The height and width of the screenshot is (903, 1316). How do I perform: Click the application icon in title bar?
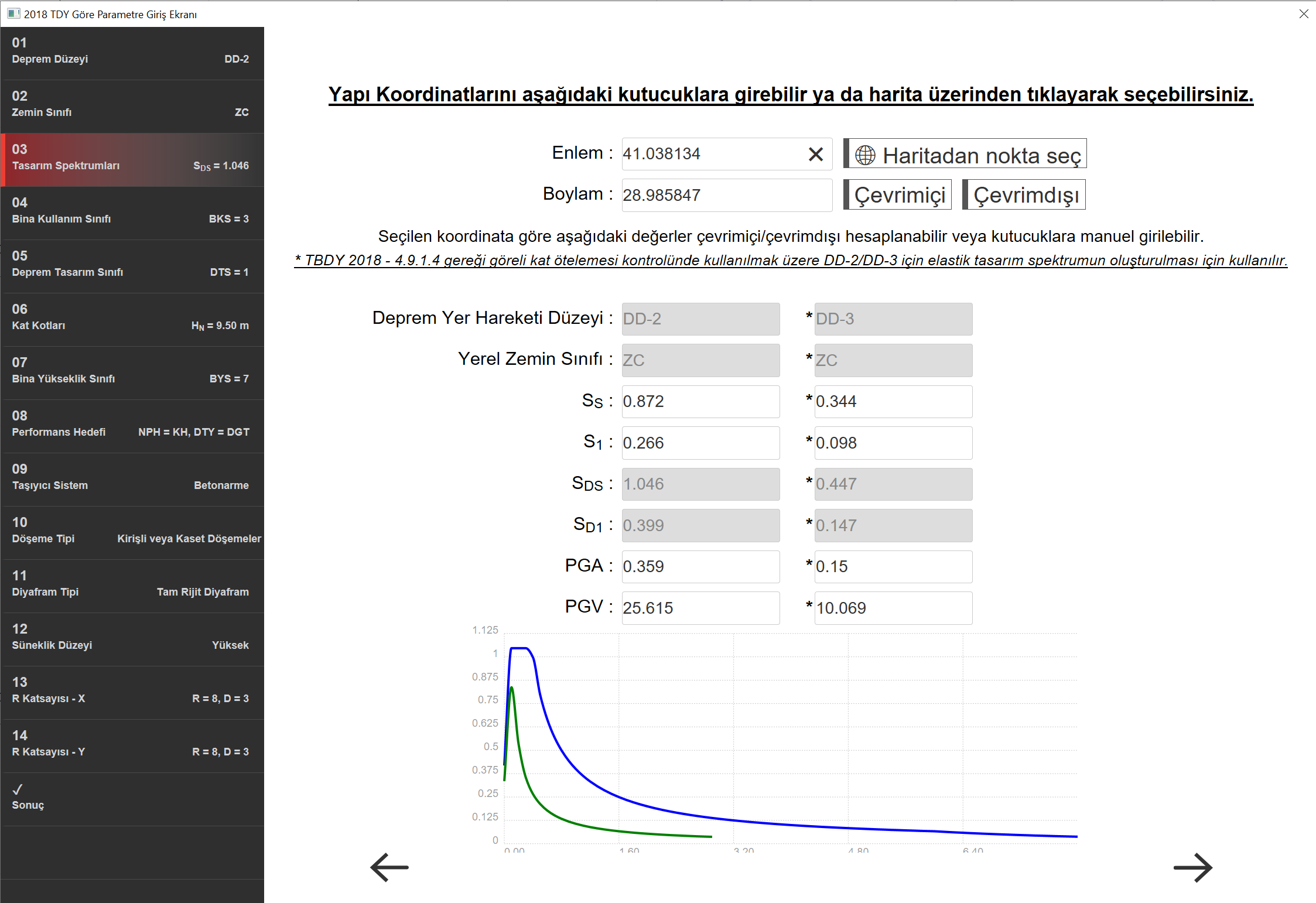[13, 13]
